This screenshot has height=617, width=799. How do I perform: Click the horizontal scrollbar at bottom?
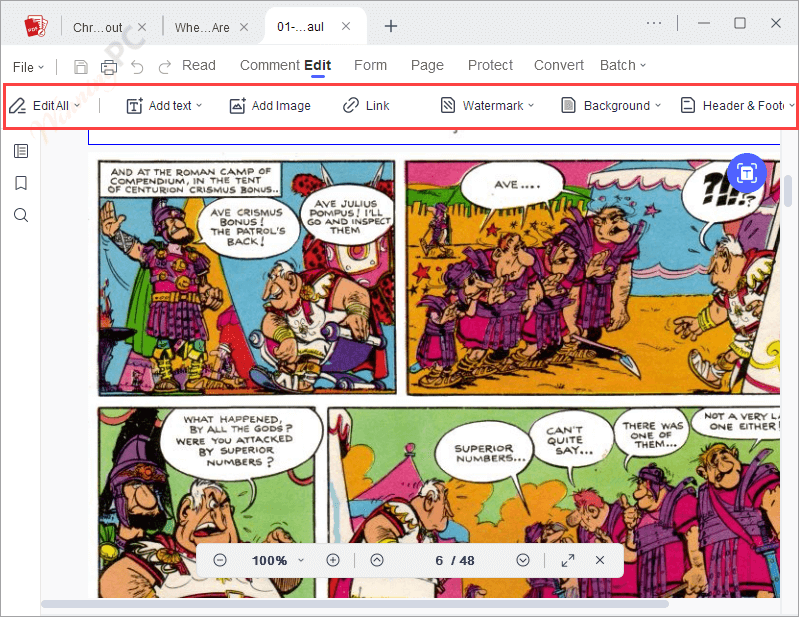click(355, 604)
